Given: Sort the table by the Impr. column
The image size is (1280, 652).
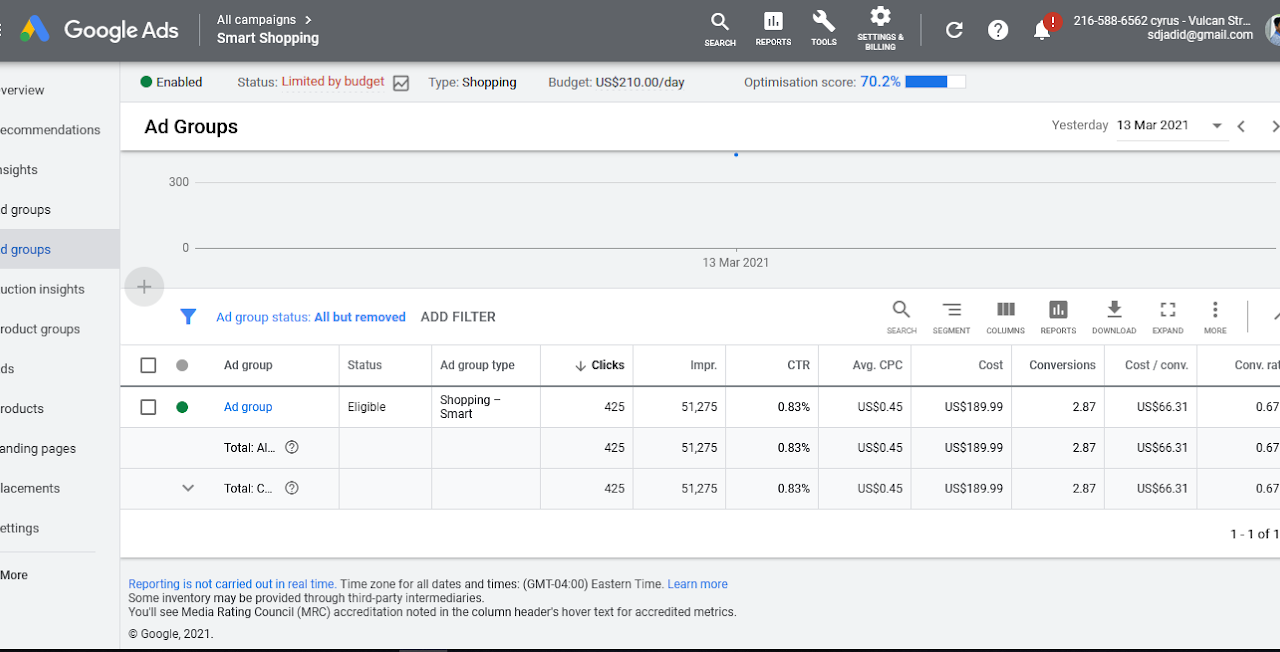Looking at the screenshot, I should click(x=703, y=365).
